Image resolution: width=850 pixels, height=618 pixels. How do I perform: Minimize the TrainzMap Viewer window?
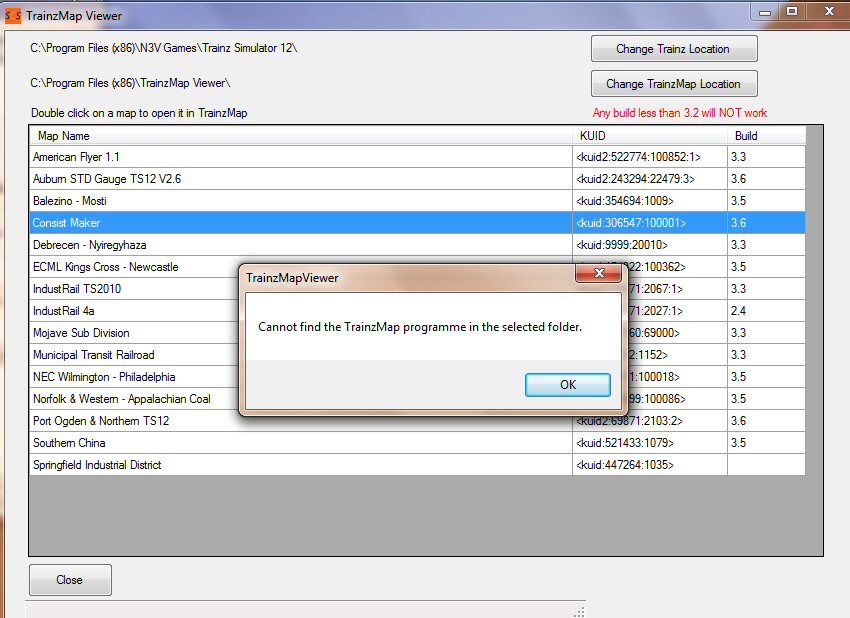(765, 12)
